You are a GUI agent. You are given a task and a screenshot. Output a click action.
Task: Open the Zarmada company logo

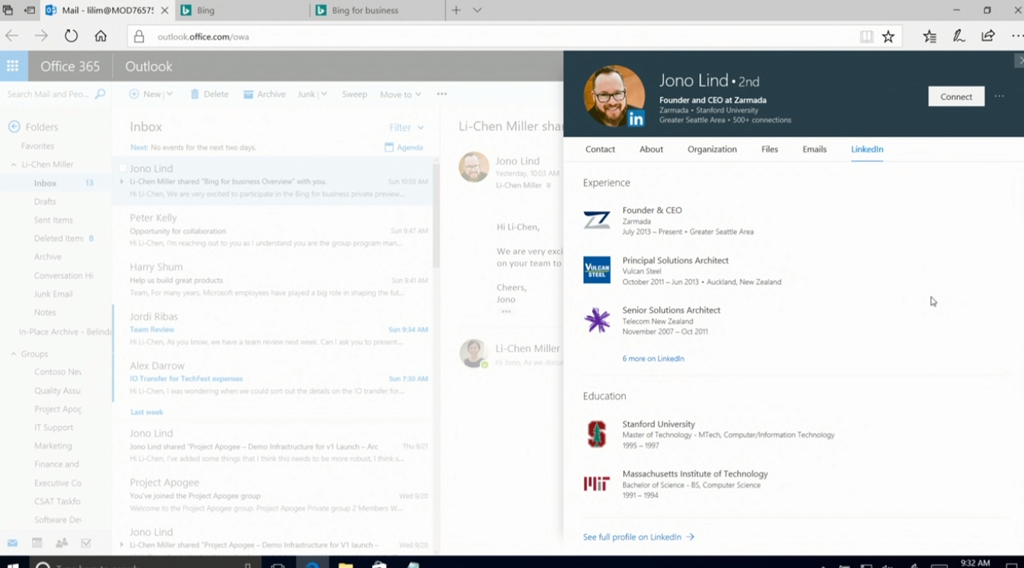pyautogui.click(x=597, y=220)
